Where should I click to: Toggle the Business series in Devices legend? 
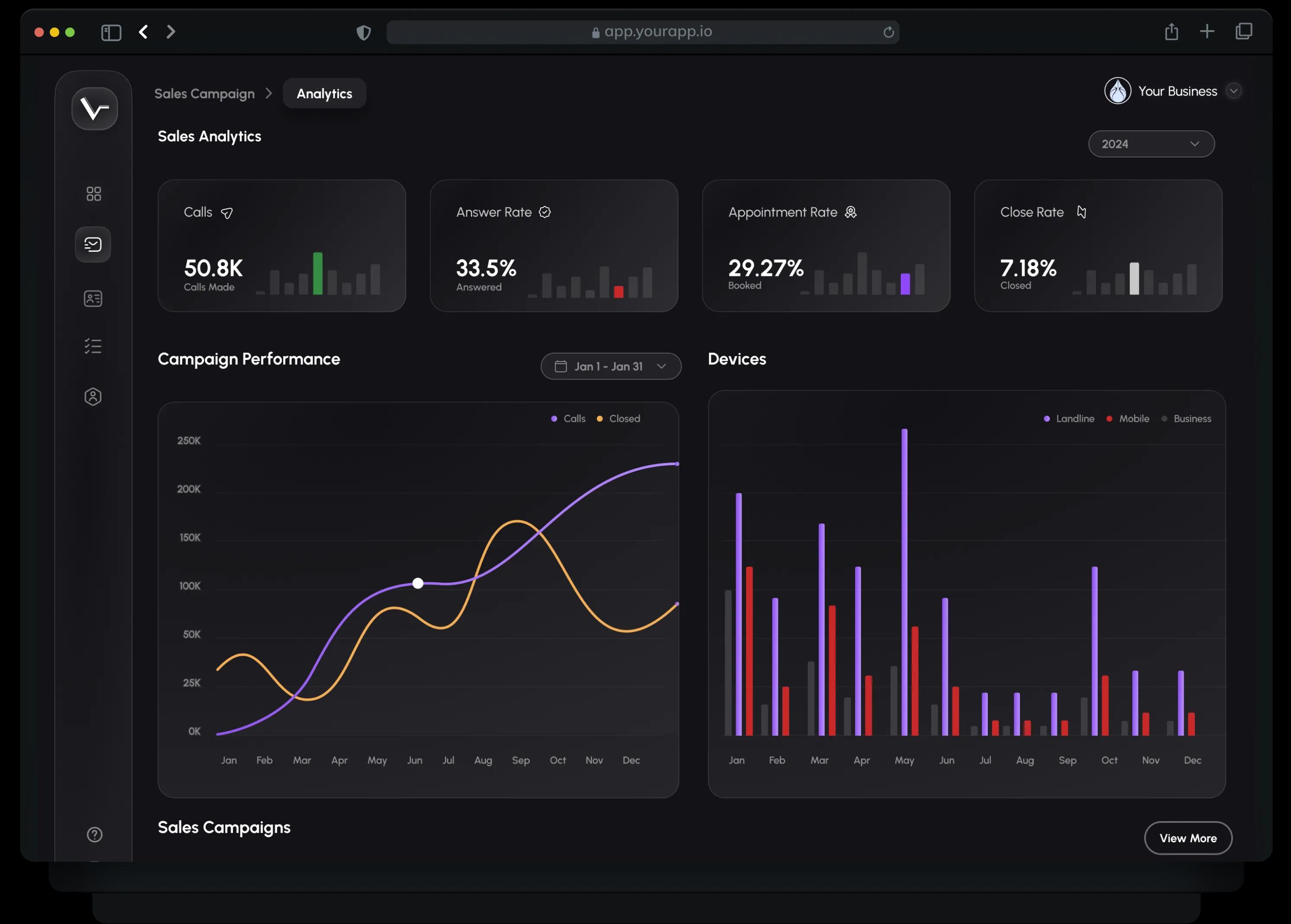click(1186, 419)
